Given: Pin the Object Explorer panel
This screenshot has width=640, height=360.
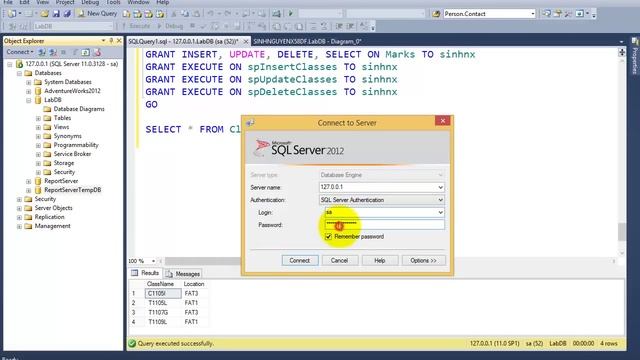Looking at the screenshot, I should click(x=111, y=41).
